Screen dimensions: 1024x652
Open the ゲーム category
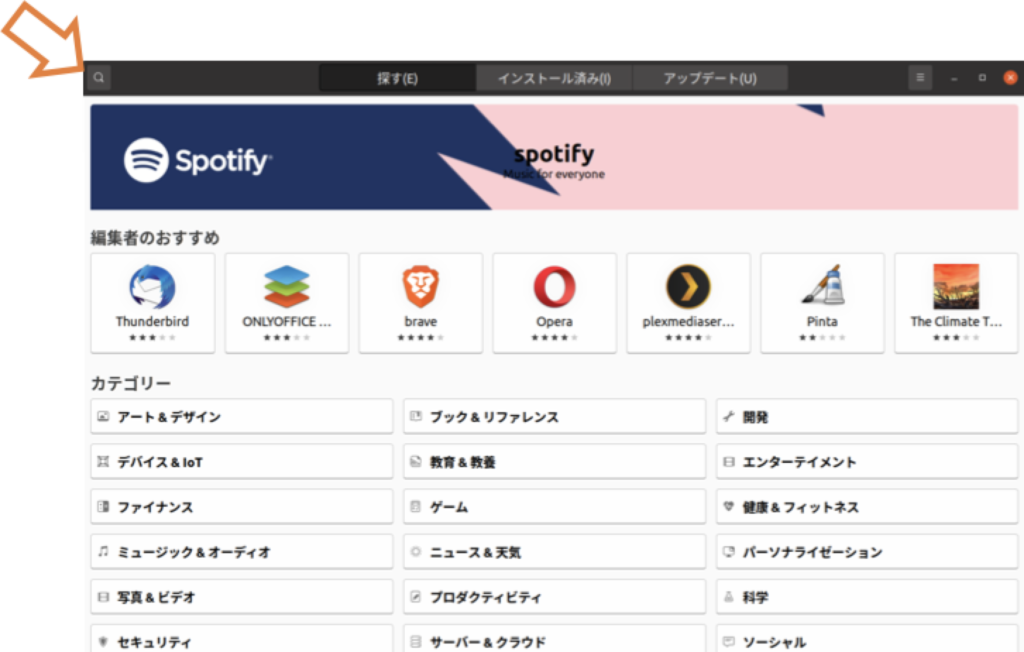coord(554,506)
